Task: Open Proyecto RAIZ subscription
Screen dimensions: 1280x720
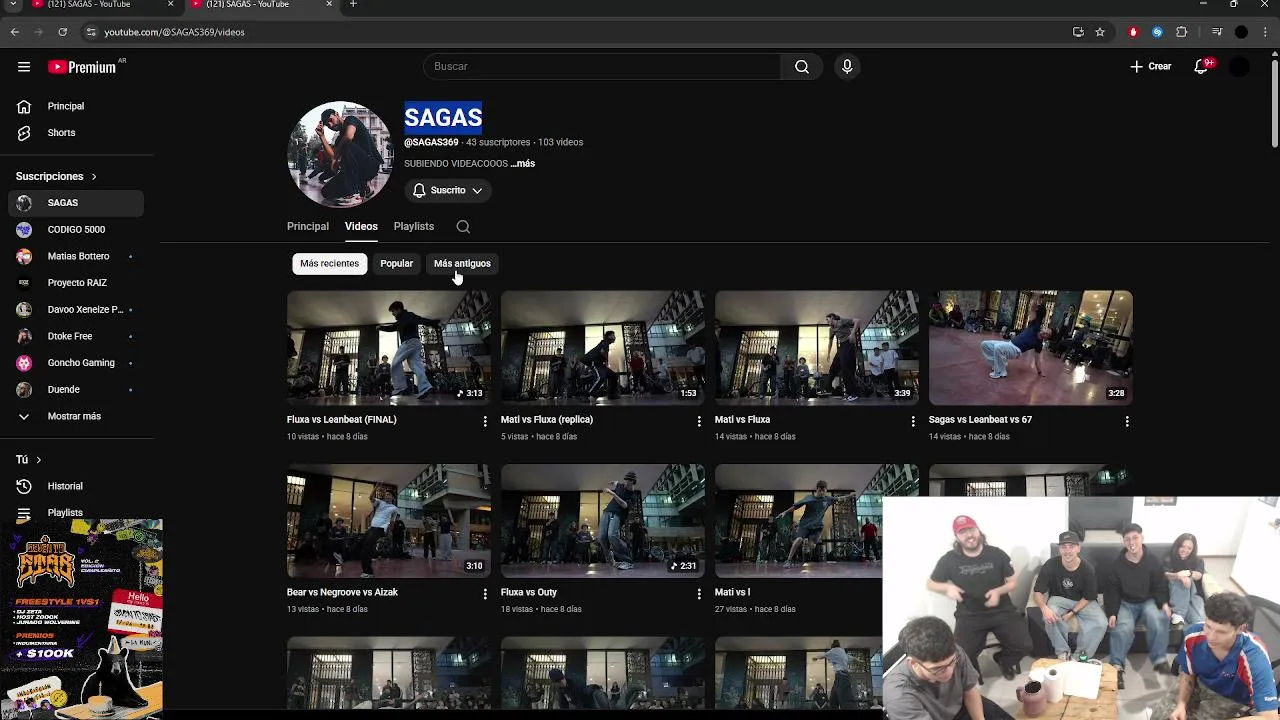Action: 76,283
